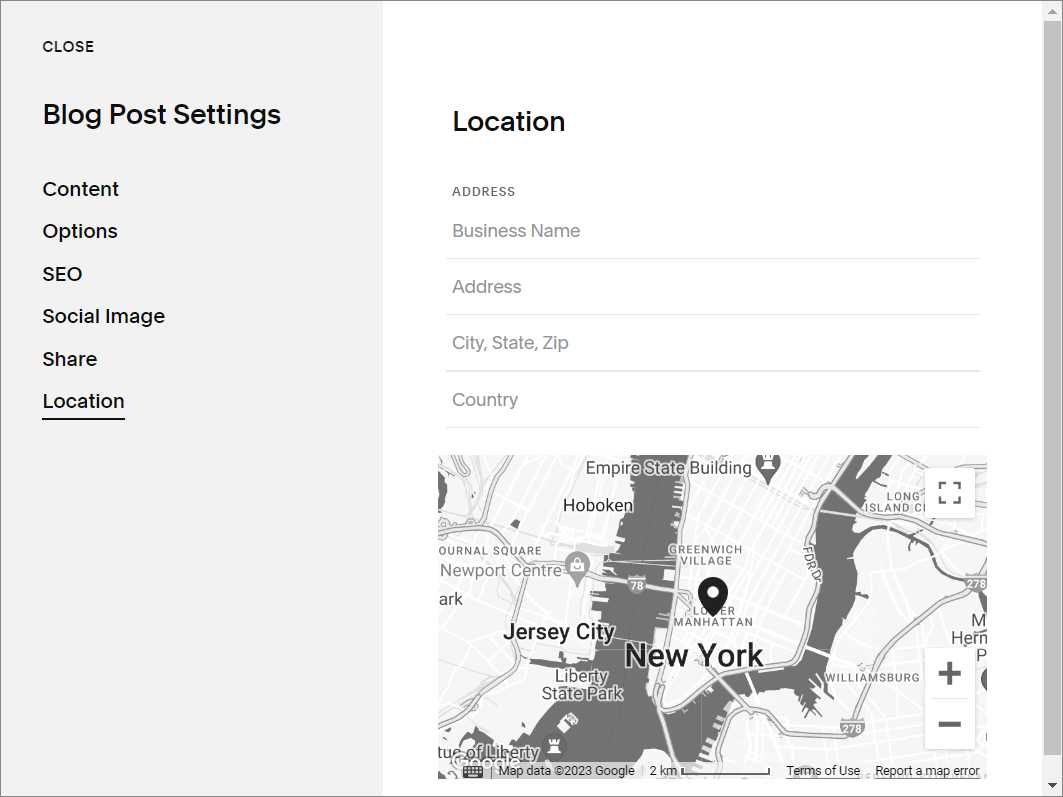Select the Share settings section

tap(69, 359)
